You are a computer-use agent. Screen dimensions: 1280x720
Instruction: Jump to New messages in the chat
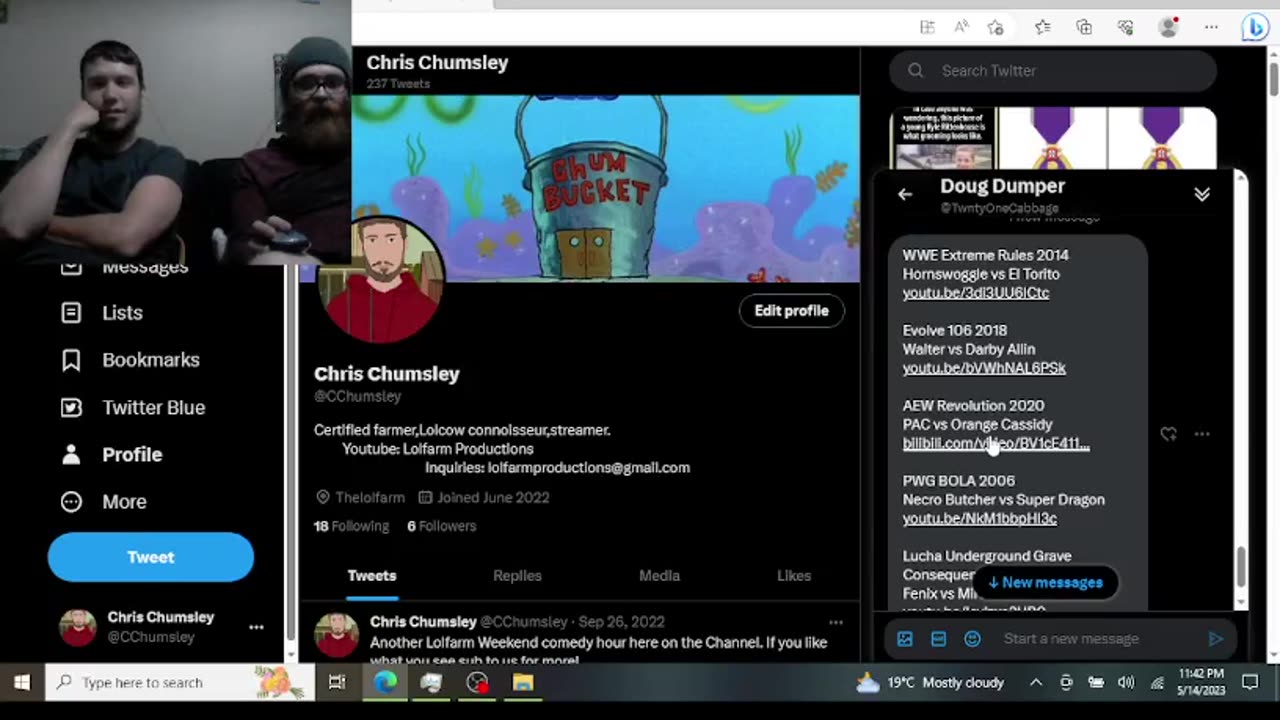(1045, 583)
